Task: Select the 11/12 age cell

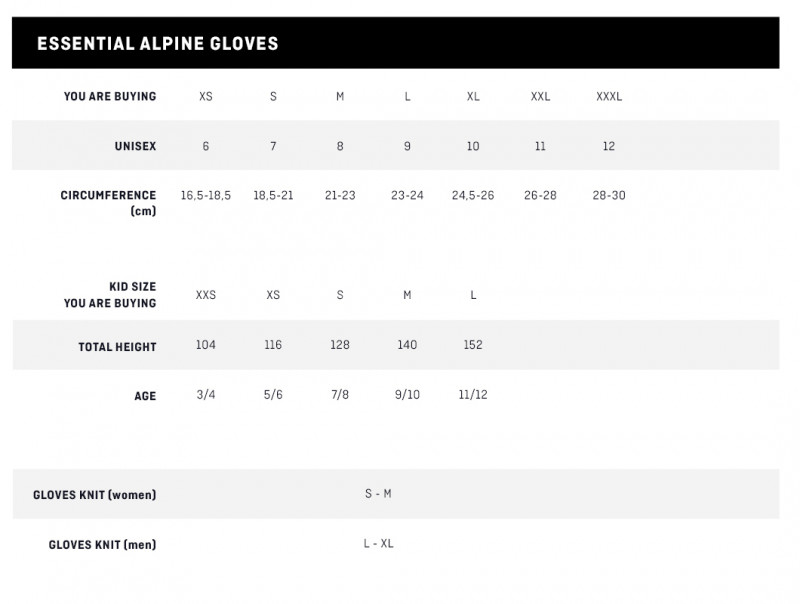Action: click(x=473, y=395)
